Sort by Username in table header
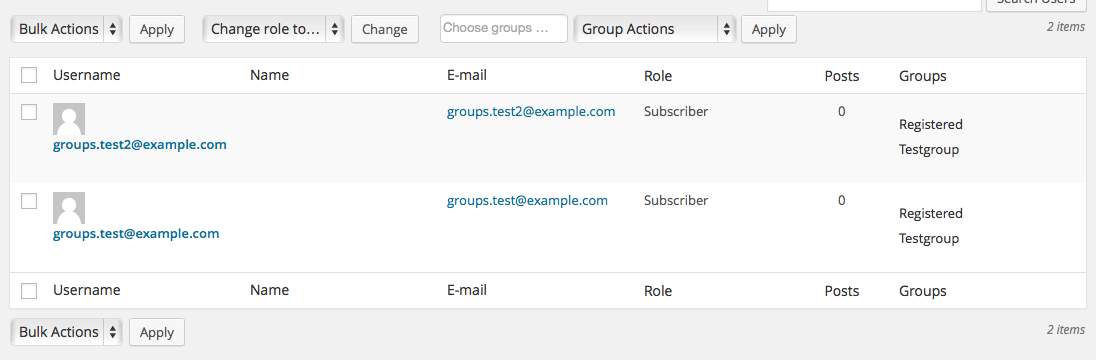 coord(87,75)
